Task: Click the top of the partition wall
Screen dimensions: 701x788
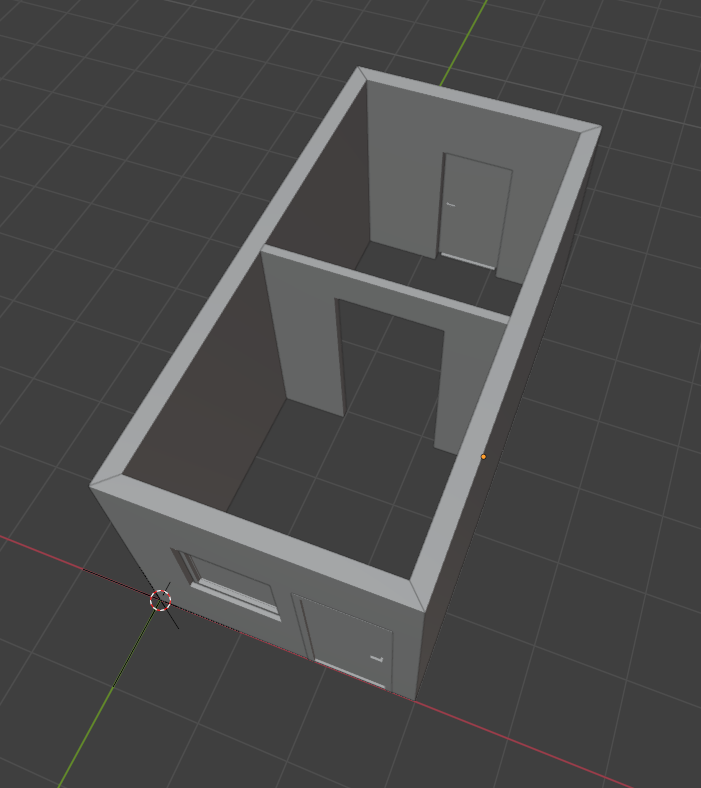Action: coord(385,283)
